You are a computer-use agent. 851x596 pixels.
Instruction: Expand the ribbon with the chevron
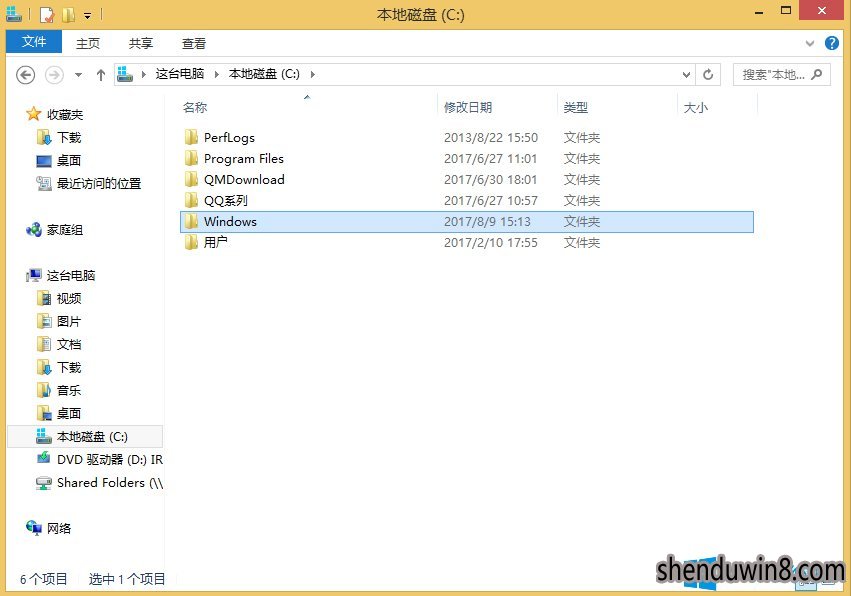pos(810,43)
